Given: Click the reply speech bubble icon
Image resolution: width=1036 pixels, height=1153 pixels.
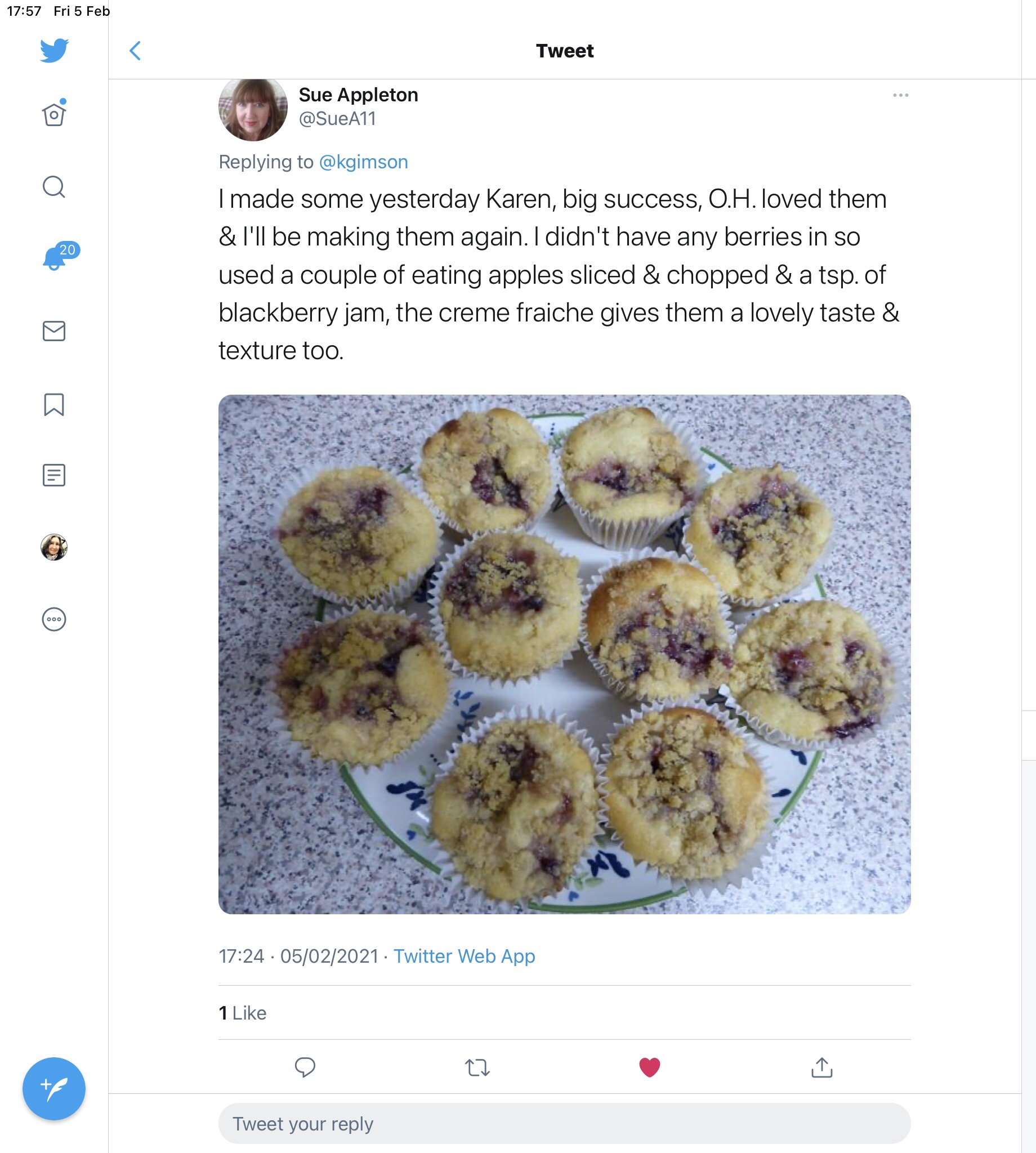Looking at the screenshot, I should tap(305, 1067).
